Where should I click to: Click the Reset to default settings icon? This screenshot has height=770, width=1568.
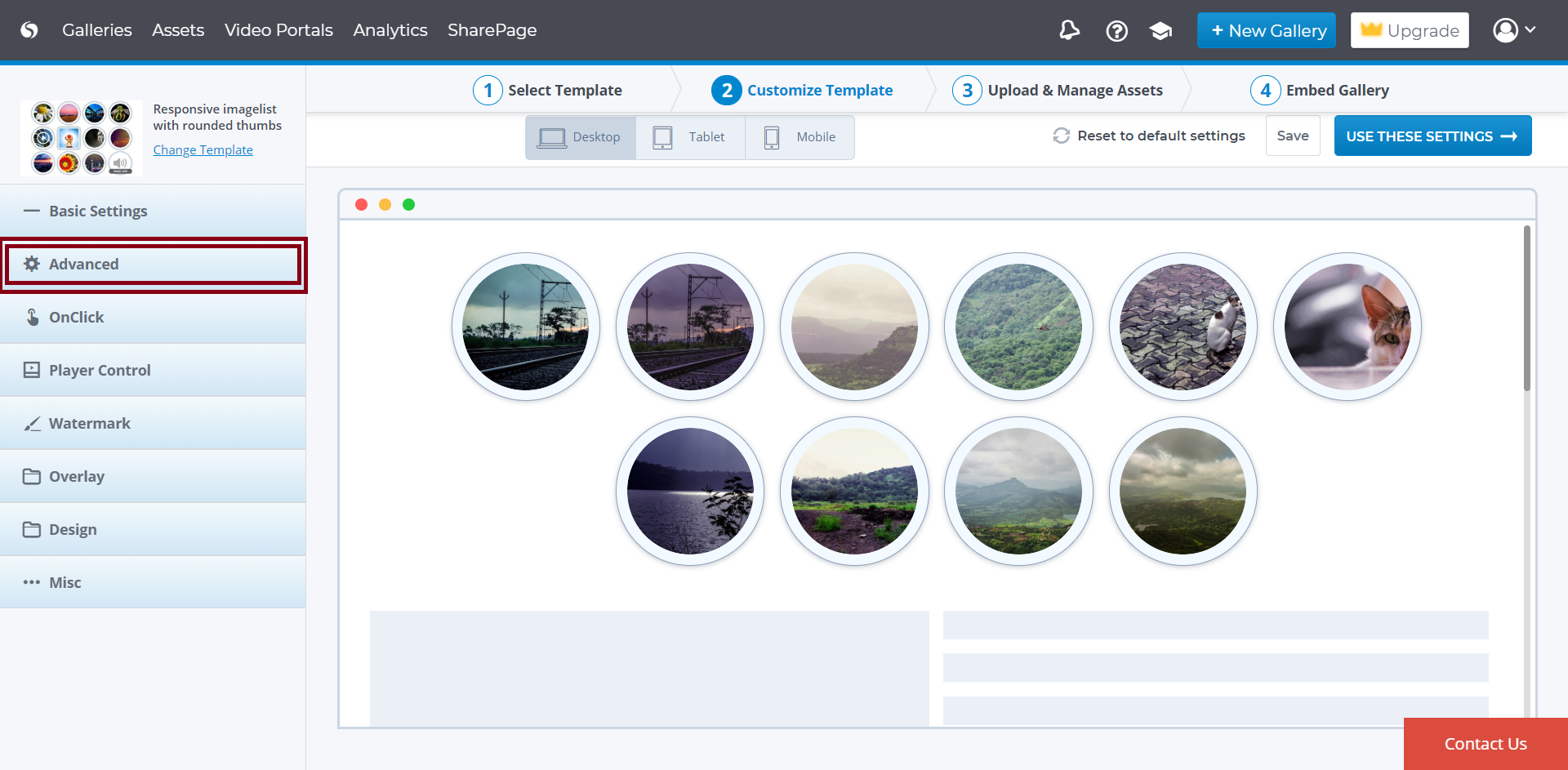1061,136
